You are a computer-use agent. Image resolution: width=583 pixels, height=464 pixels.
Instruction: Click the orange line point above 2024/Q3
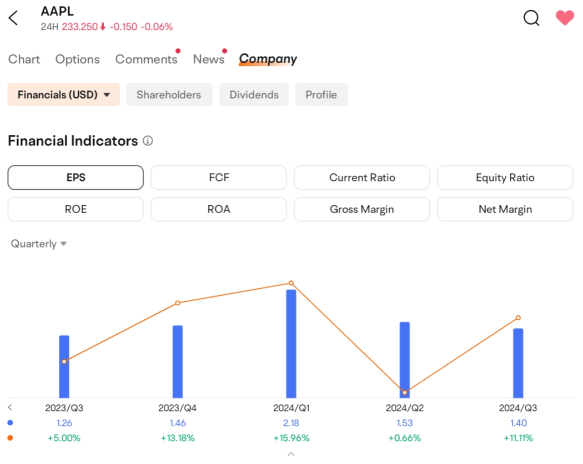click(518, 318)
